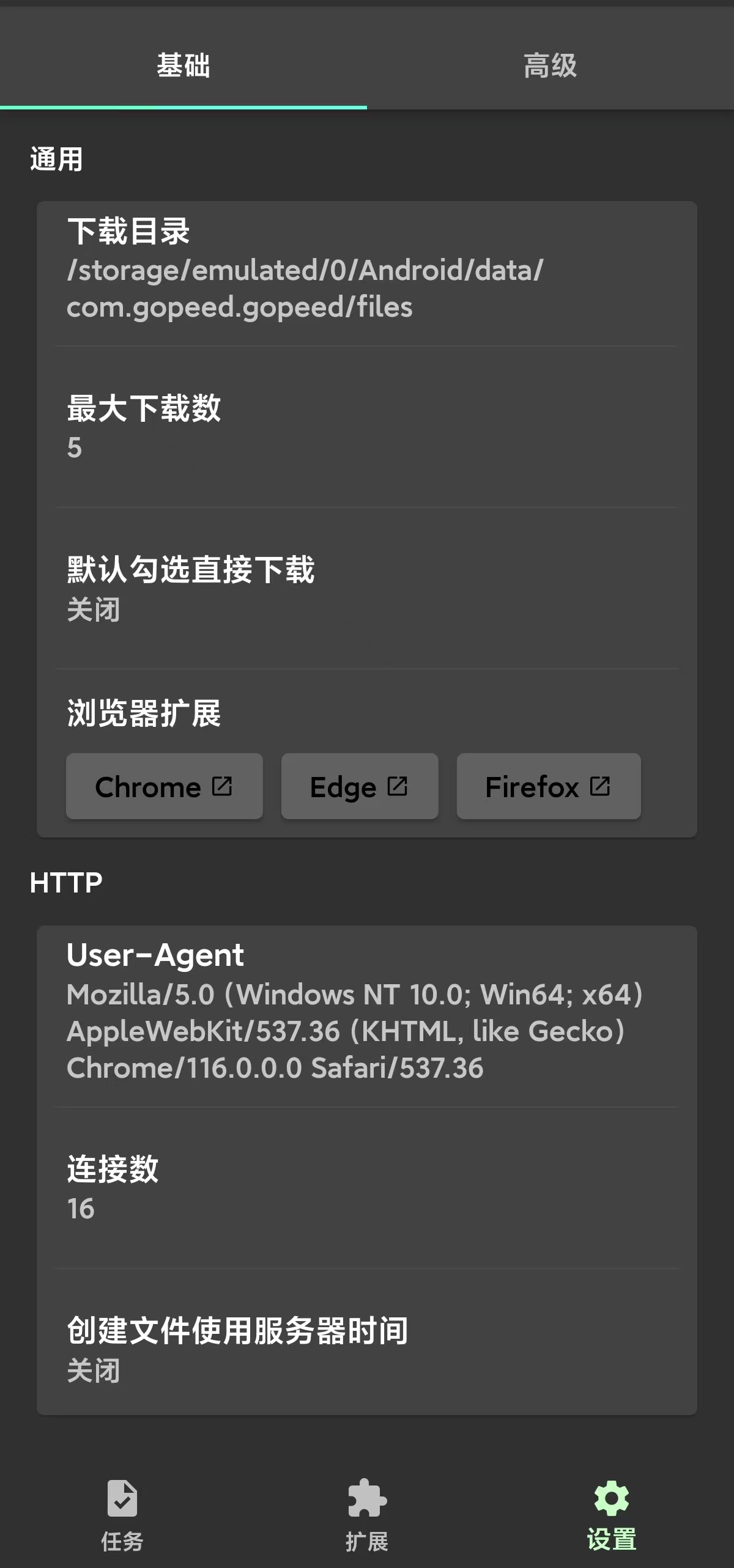Switch to the 高级 settings tab
734x1568 pixels.
click(549, 66)
